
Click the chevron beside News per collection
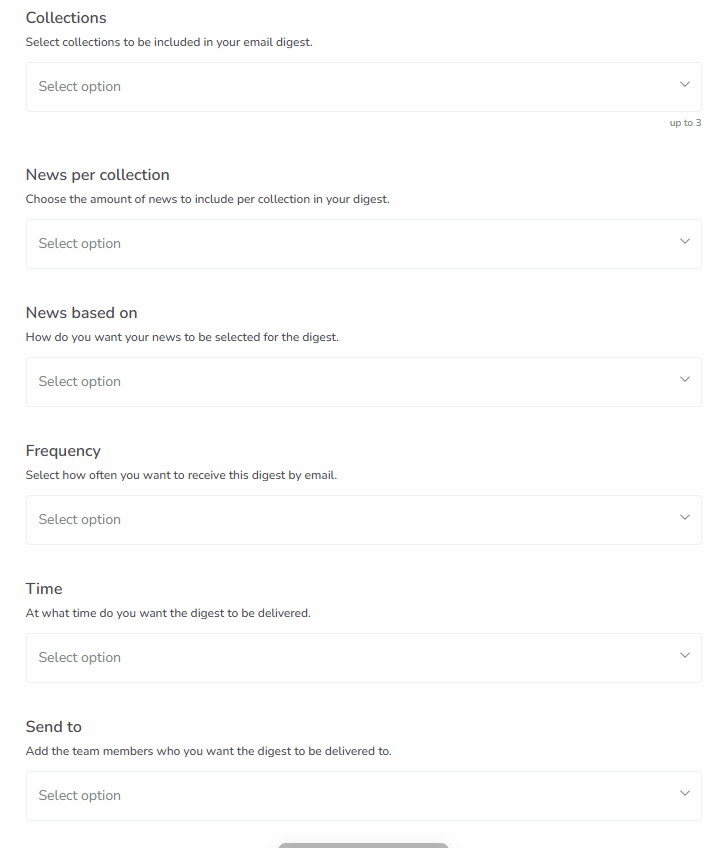click(x=685, y=241)
